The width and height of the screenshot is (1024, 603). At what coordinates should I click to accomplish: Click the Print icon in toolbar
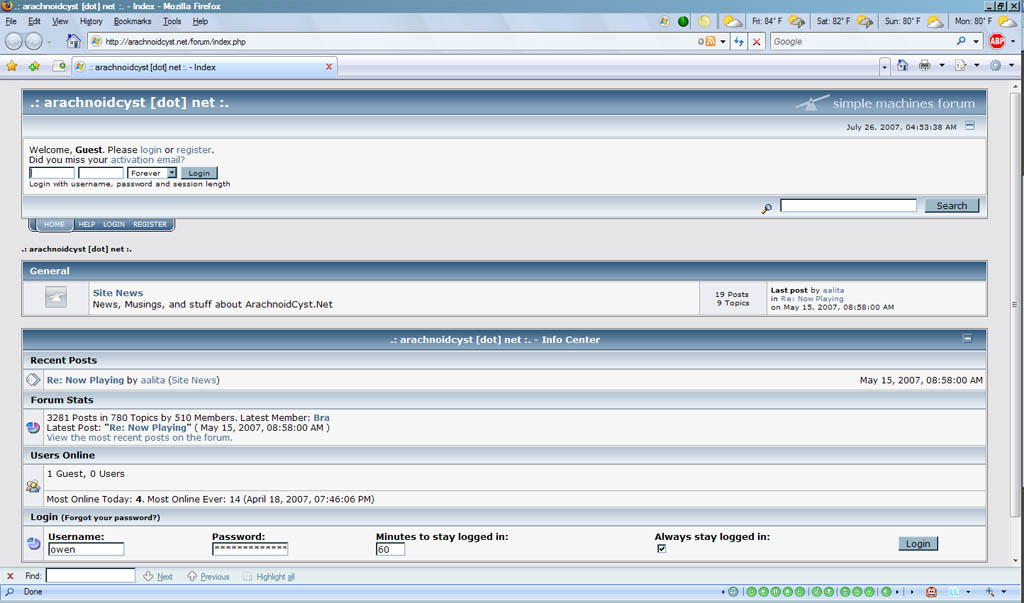pos(925,66)
